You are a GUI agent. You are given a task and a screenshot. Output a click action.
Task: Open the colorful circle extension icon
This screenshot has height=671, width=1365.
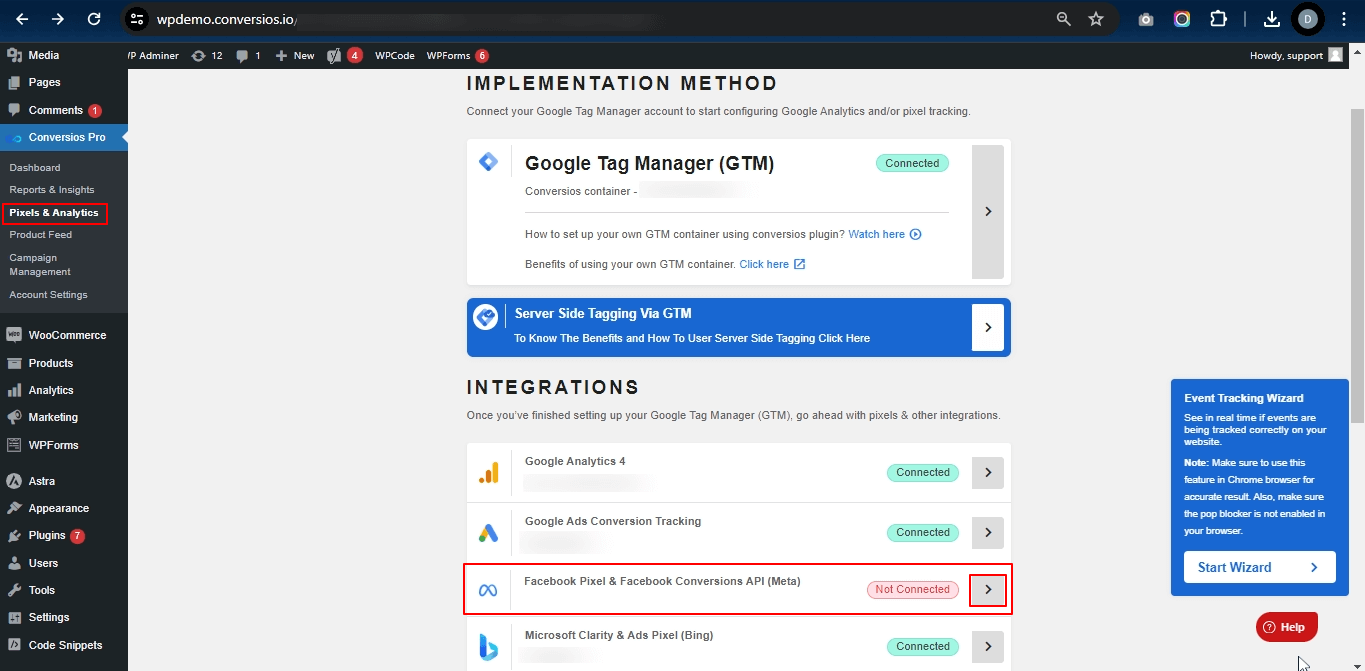[x=1182, y=19]
